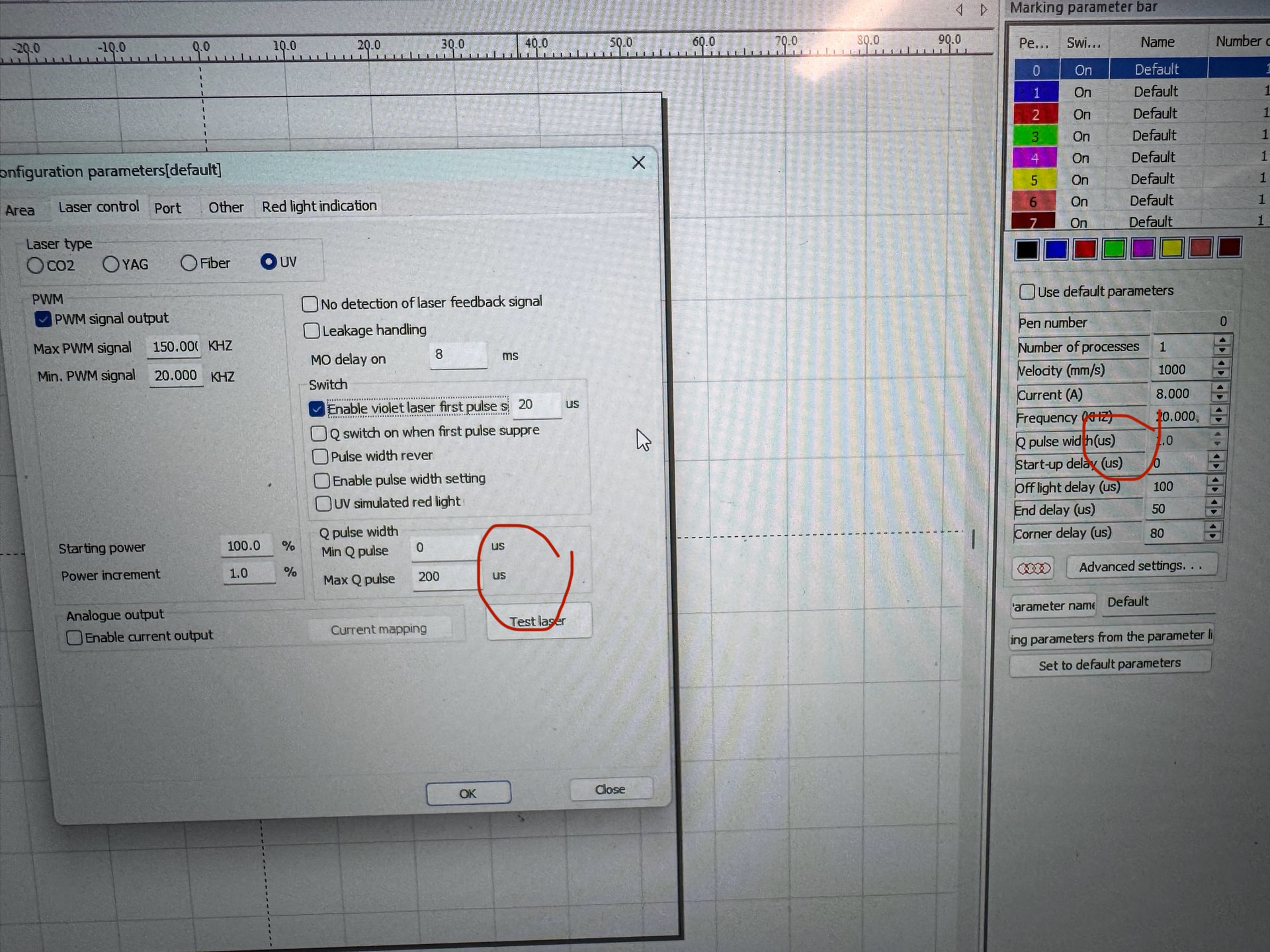Select the black pen color swatch
This screenshot has height=952, width=1270.
click(1027, 249)
